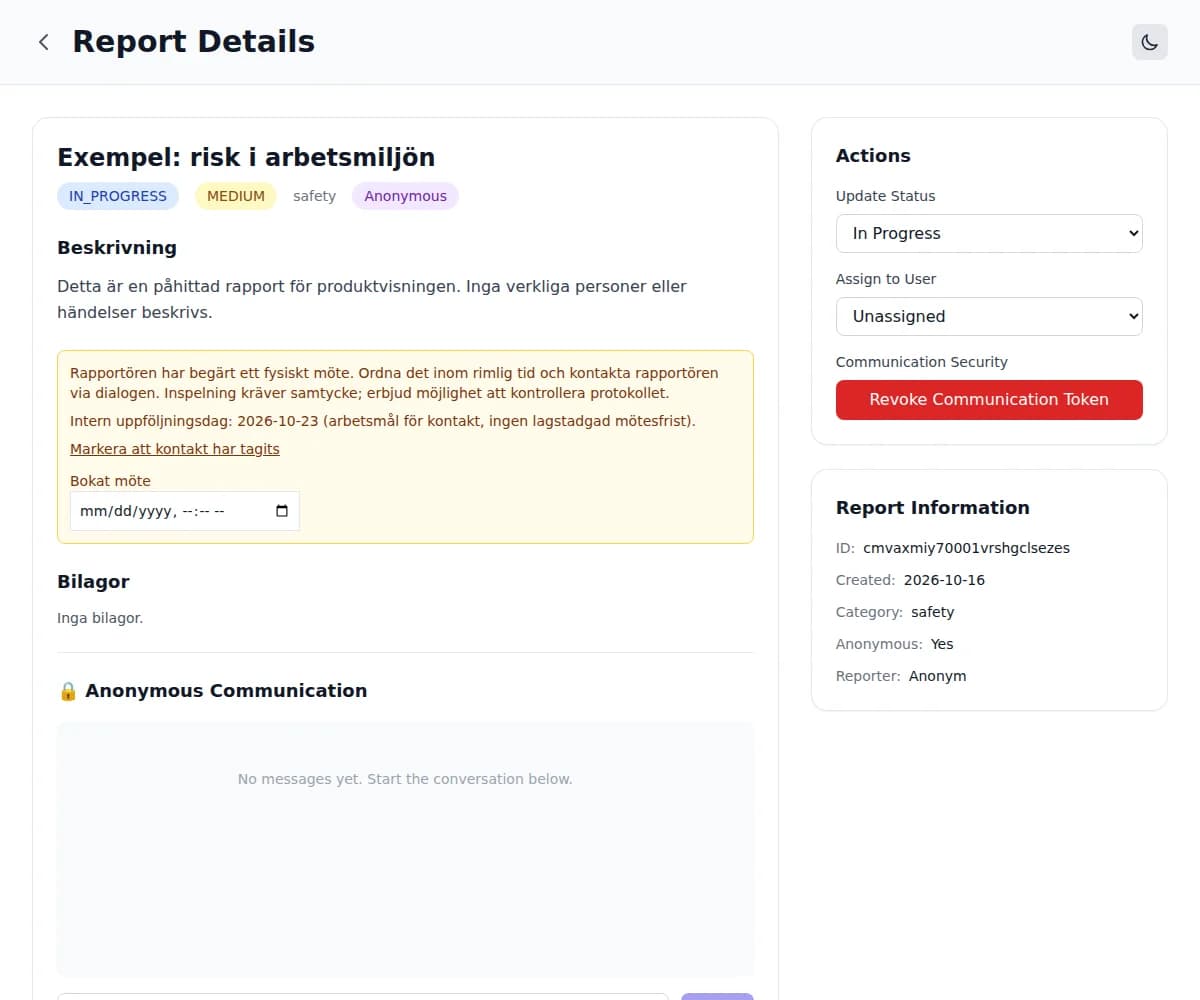
Task: Click the Intern uppföljningsdag 2026-10-23 line
Action: tap(382, 421)
